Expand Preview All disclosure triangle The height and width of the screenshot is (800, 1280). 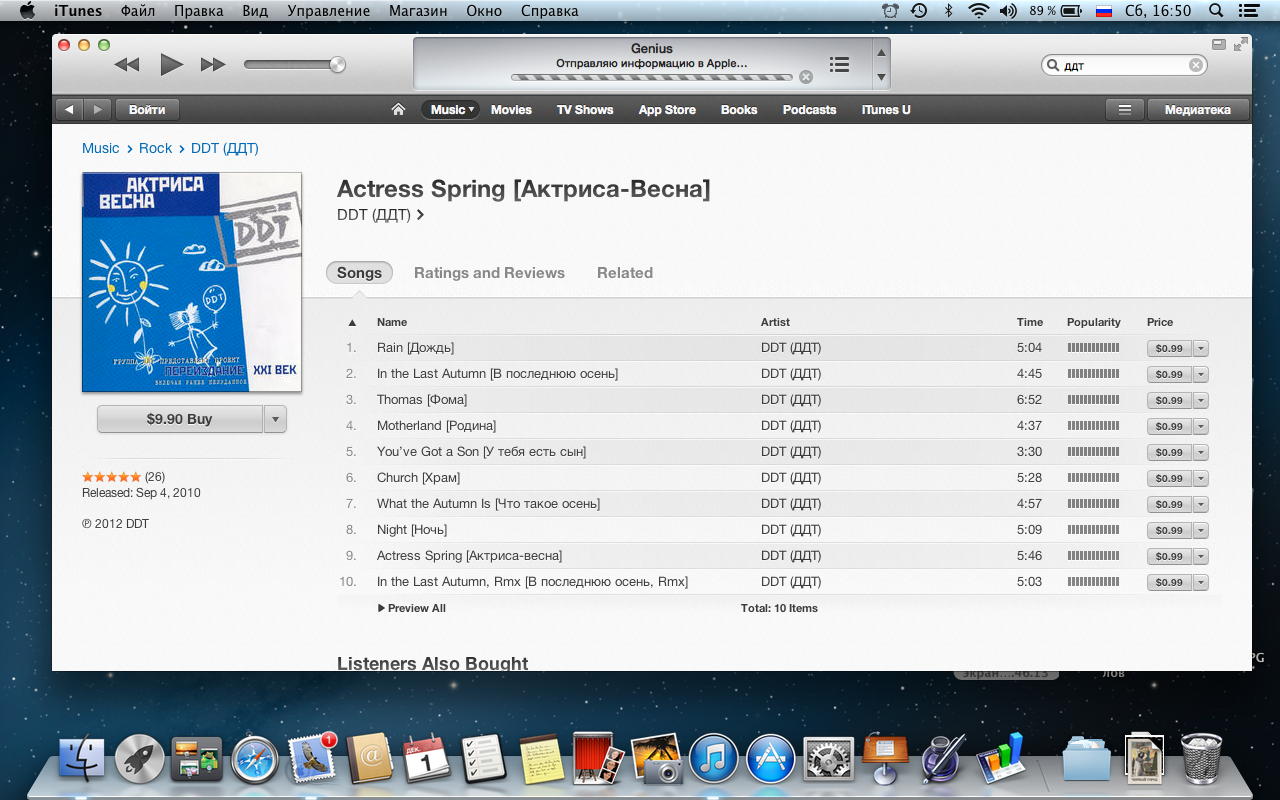point(381,608)
